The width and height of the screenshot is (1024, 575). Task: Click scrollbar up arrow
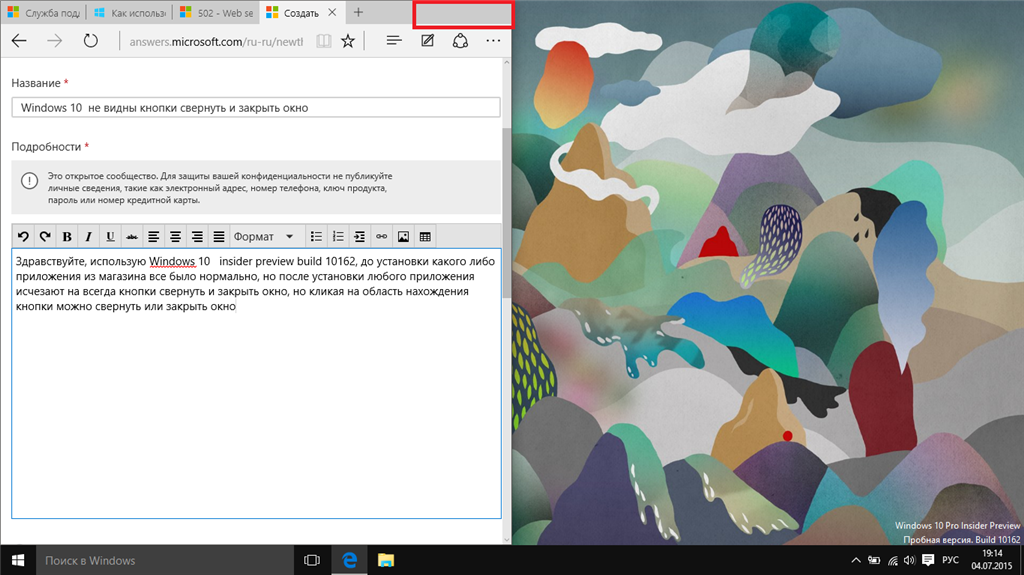pyautogui.click(x=507, y=63)
